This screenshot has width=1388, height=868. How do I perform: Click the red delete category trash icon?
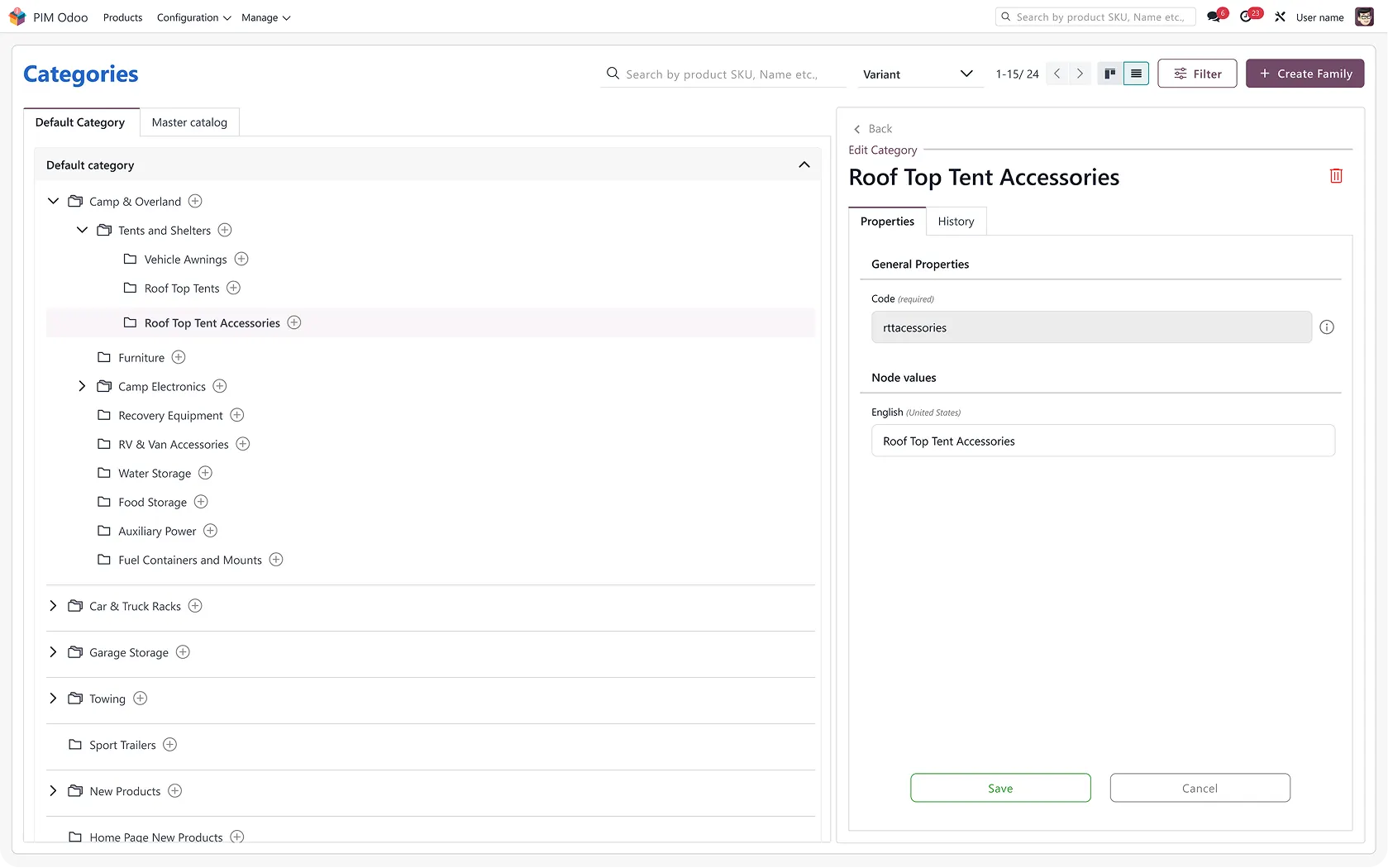[1336, 176]
